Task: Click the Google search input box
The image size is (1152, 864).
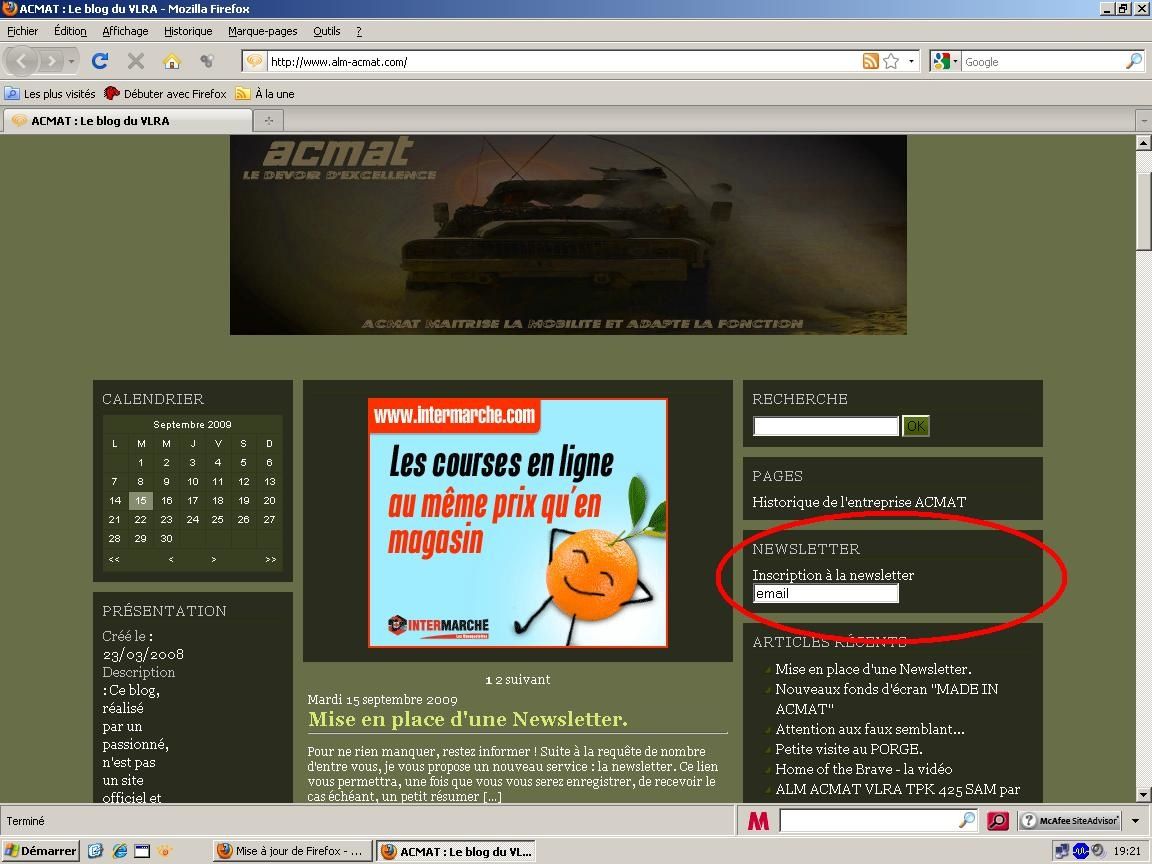Action: point(1042,62)
